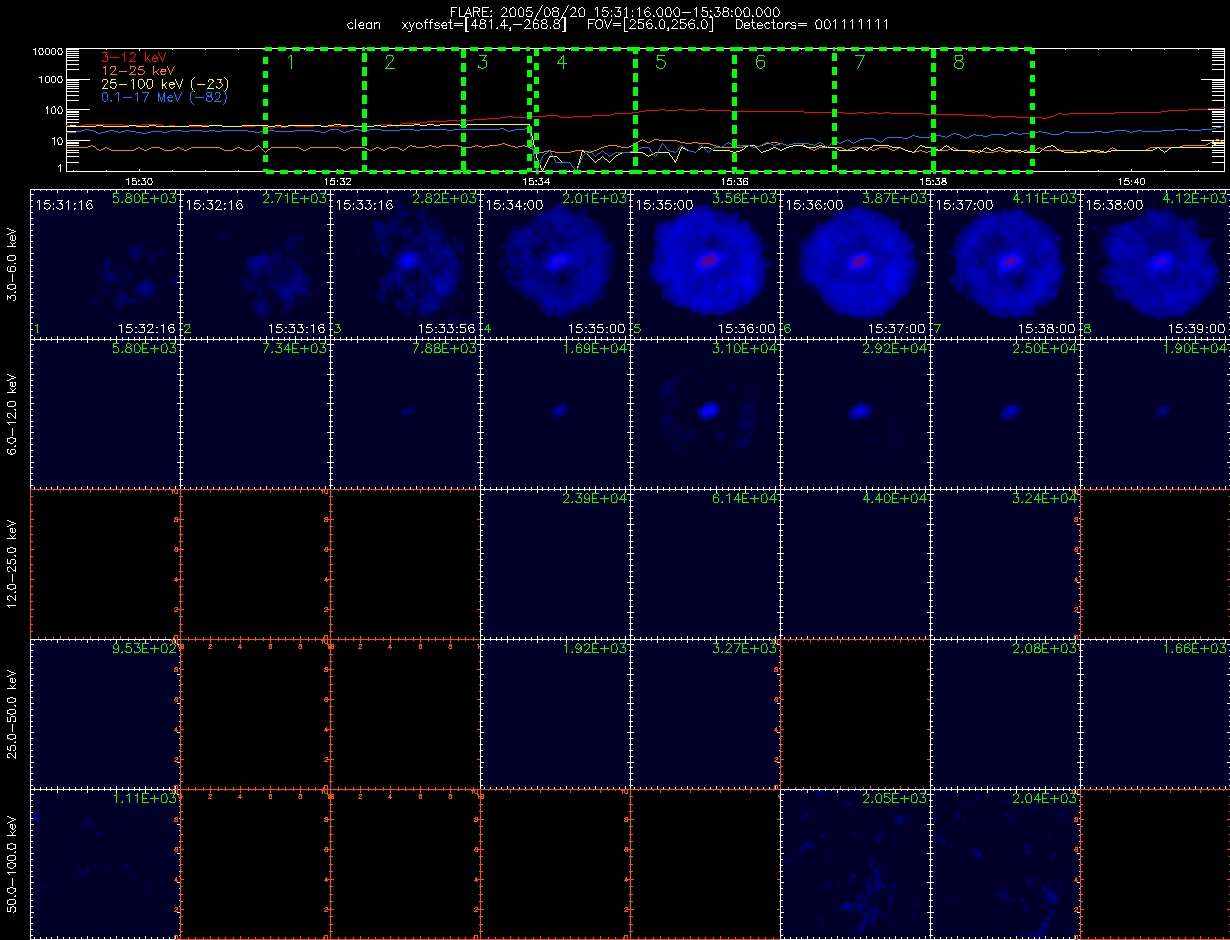Open the 12.0-25.0 keV panel labeled 6.14E+04
The width and height of the screenshot is (1230, 940).
coord(705,563)
